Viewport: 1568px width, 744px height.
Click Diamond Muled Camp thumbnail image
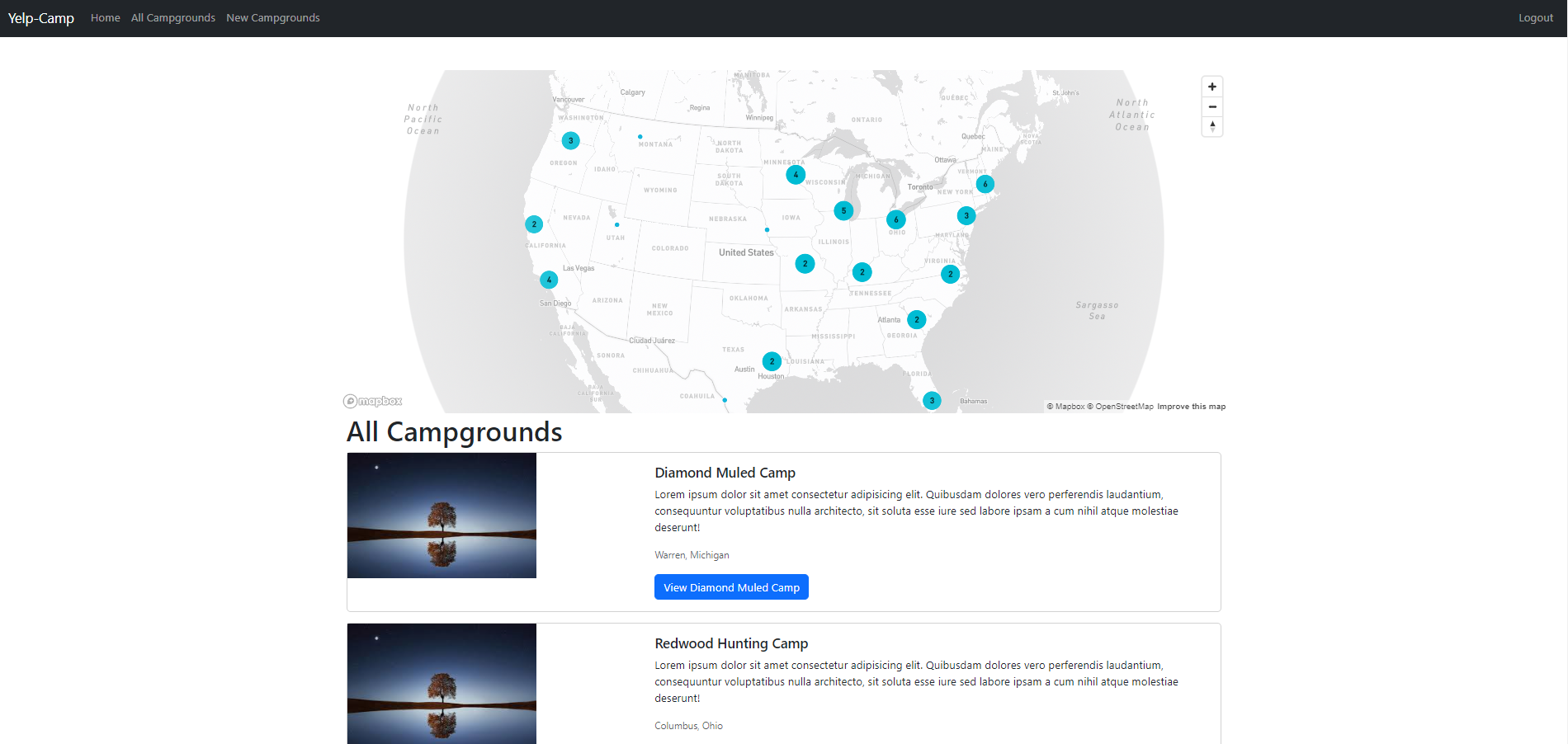(442, 516)
